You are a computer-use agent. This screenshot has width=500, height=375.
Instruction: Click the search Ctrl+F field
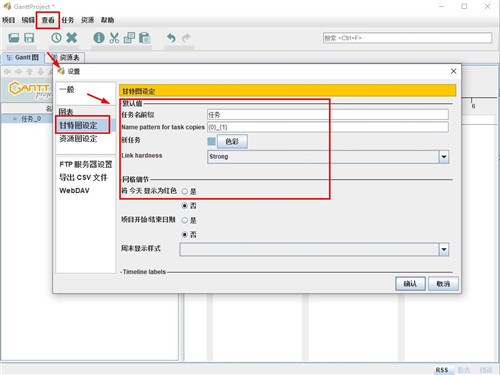point(407,38)
